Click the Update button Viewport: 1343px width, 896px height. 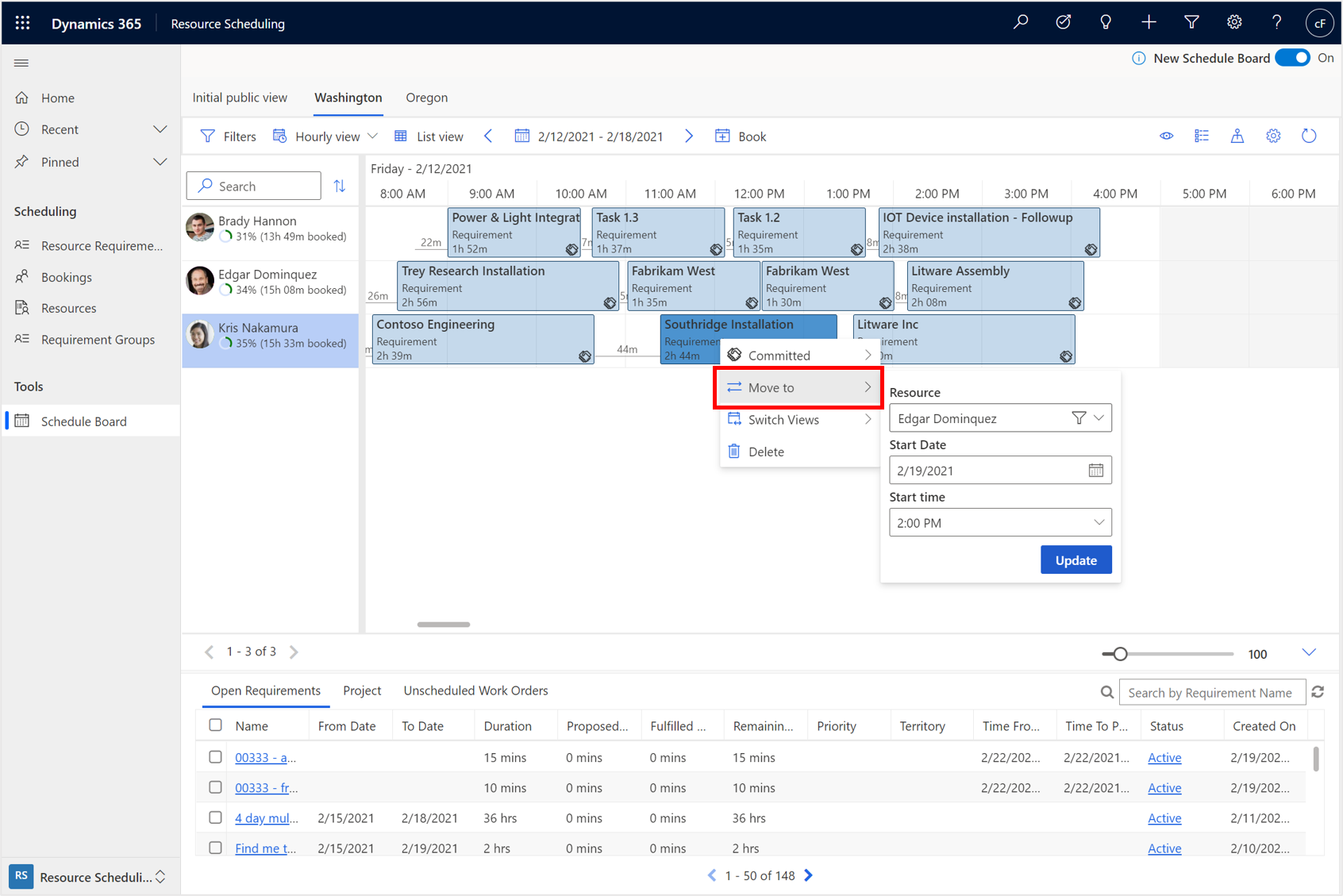tap(1076, 560)
